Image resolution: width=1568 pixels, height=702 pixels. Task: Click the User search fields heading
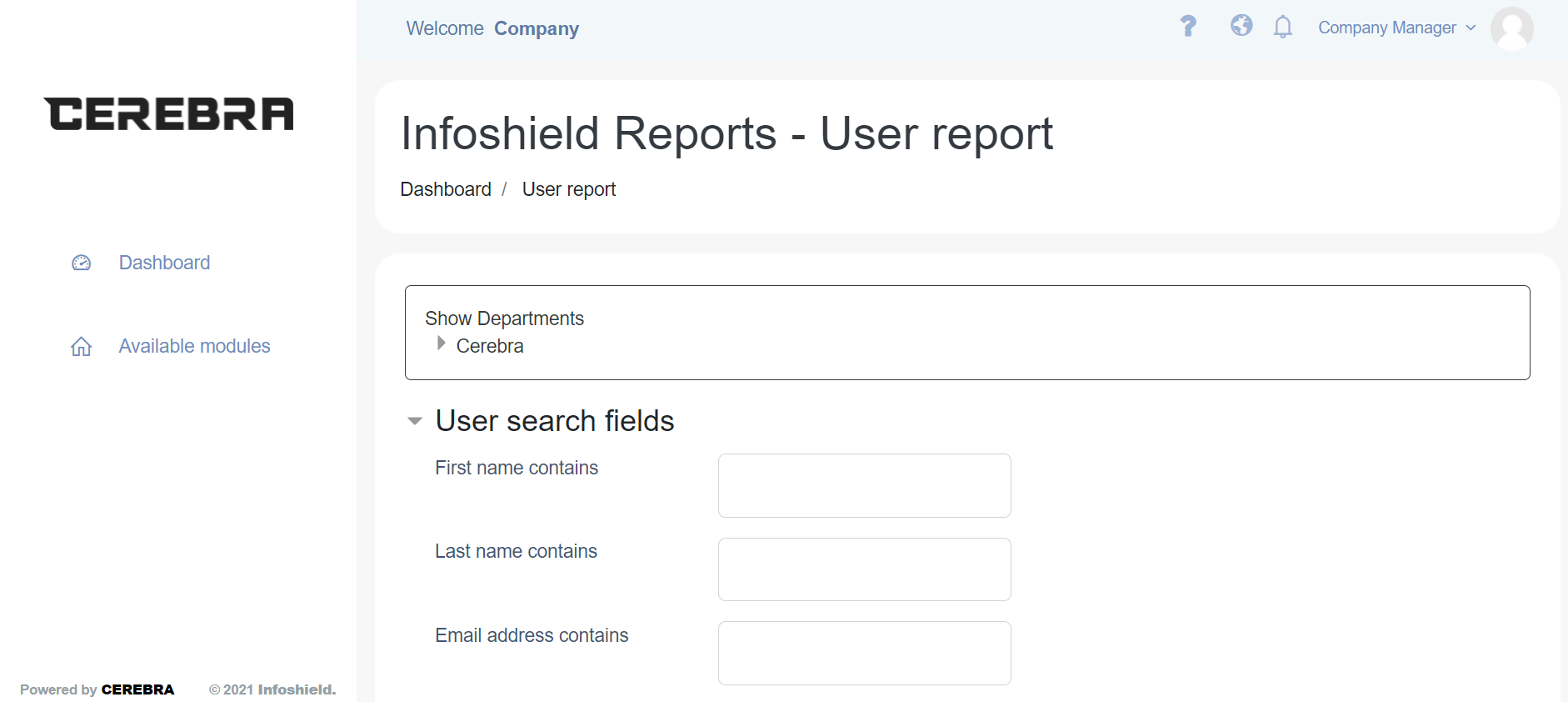(555, 421)
